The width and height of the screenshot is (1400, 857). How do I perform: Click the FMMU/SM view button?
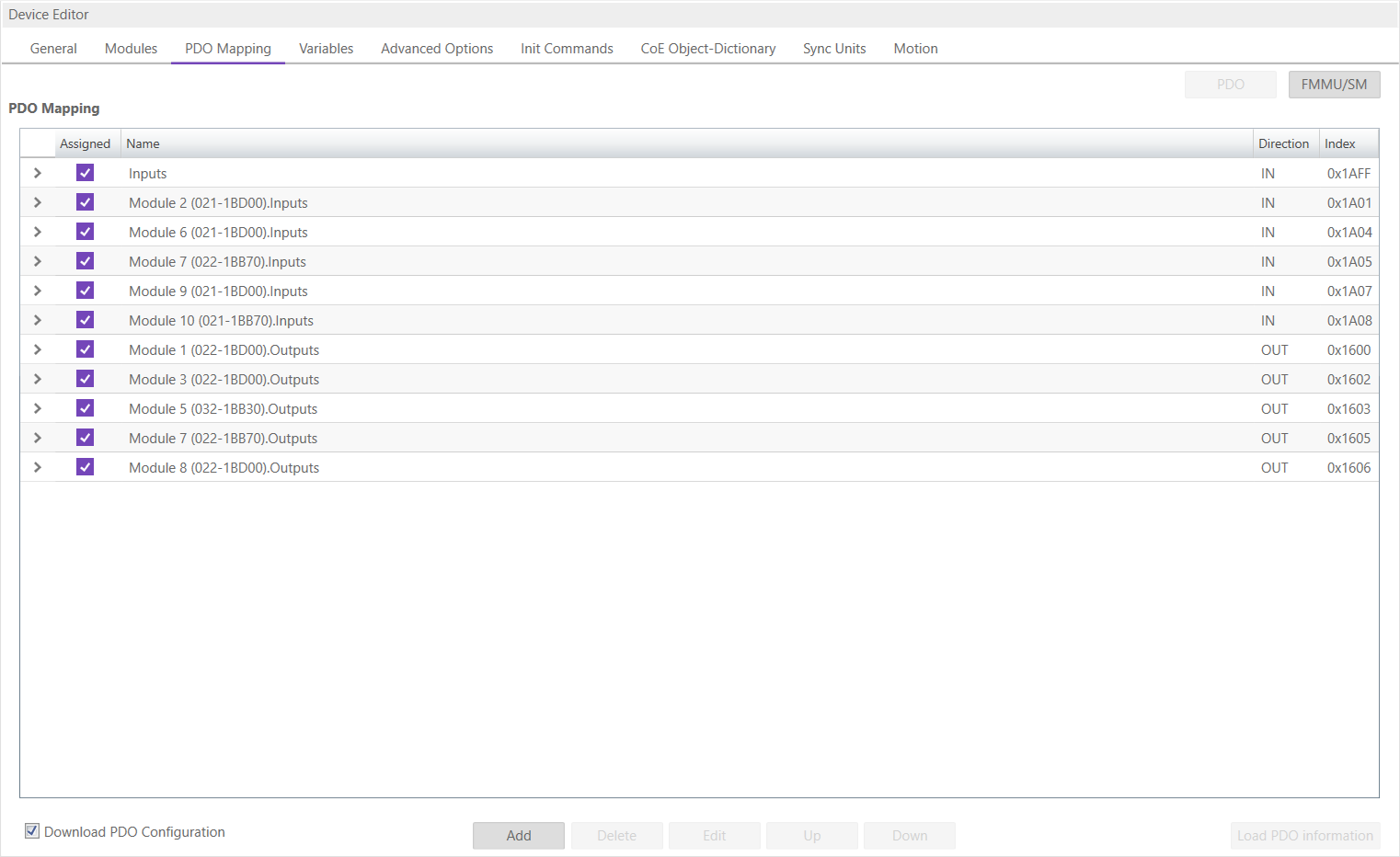click(x=1334, y=85)
